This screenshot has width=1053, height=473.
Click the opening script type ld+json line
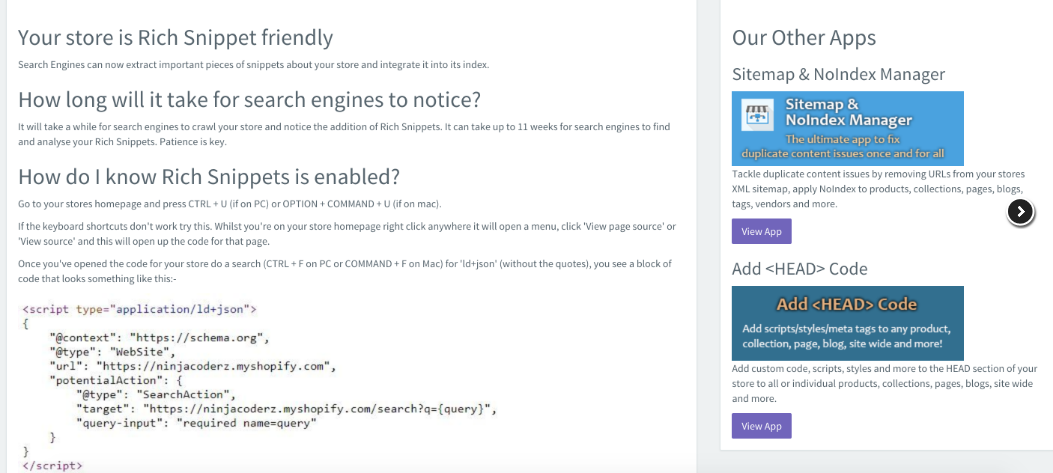tap(140, 310)
